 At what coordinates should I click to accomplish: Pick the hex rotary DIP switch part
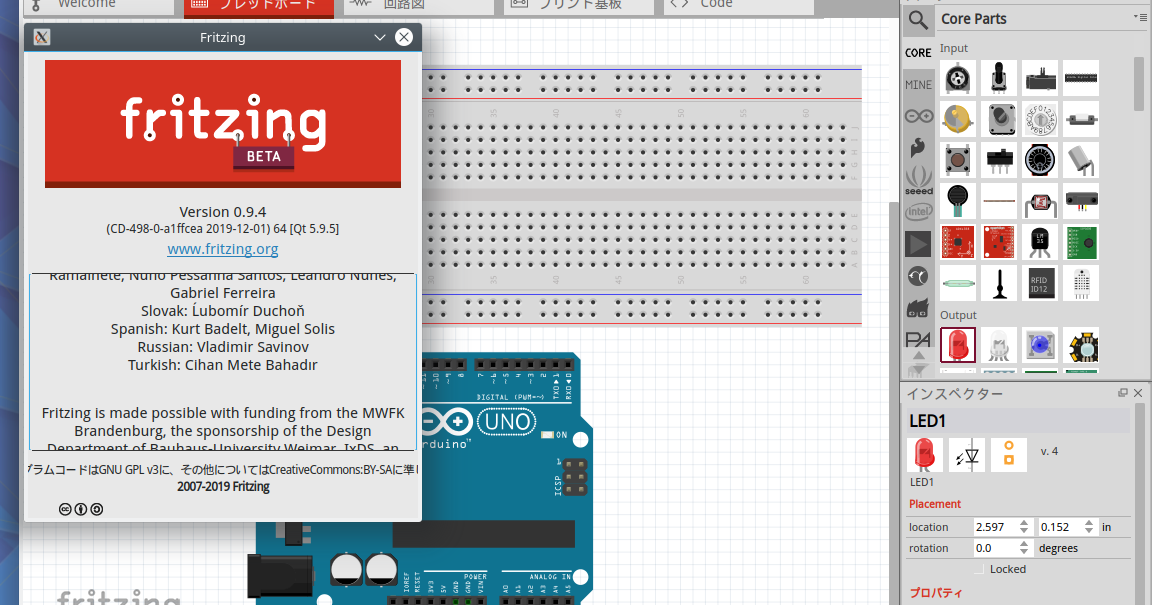click(1040, 119)
